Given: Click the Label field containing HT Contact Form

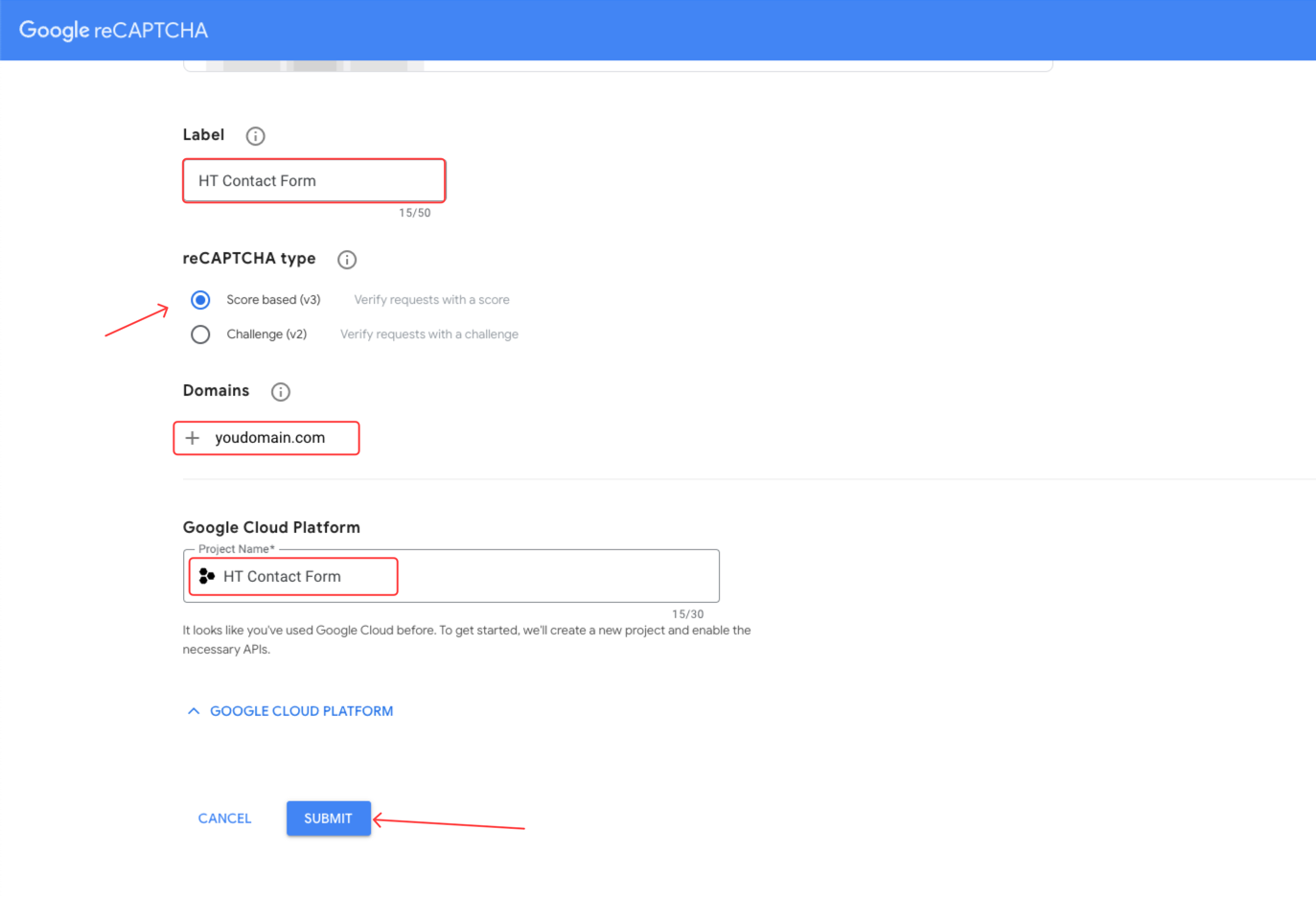Looking at the screenshot, I should click(314, 181).
